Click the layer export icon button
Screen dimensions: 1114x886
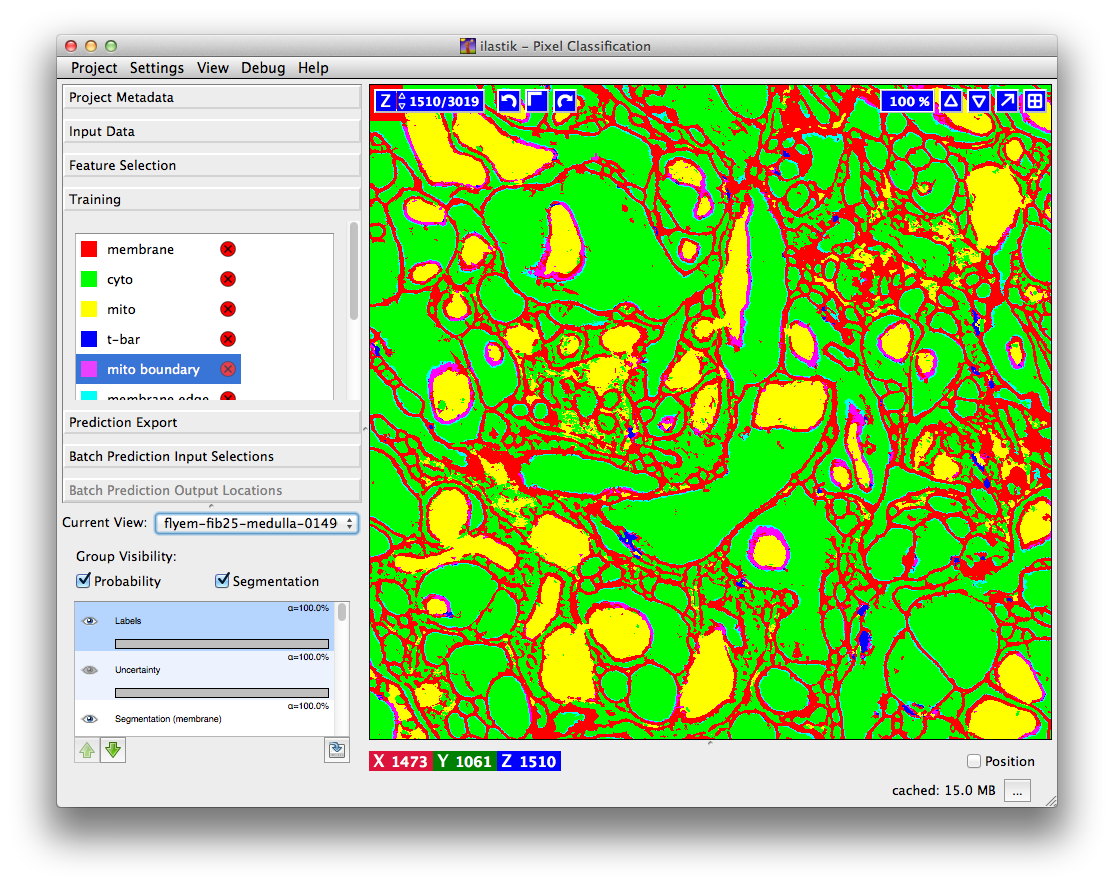tap(337, 750)
